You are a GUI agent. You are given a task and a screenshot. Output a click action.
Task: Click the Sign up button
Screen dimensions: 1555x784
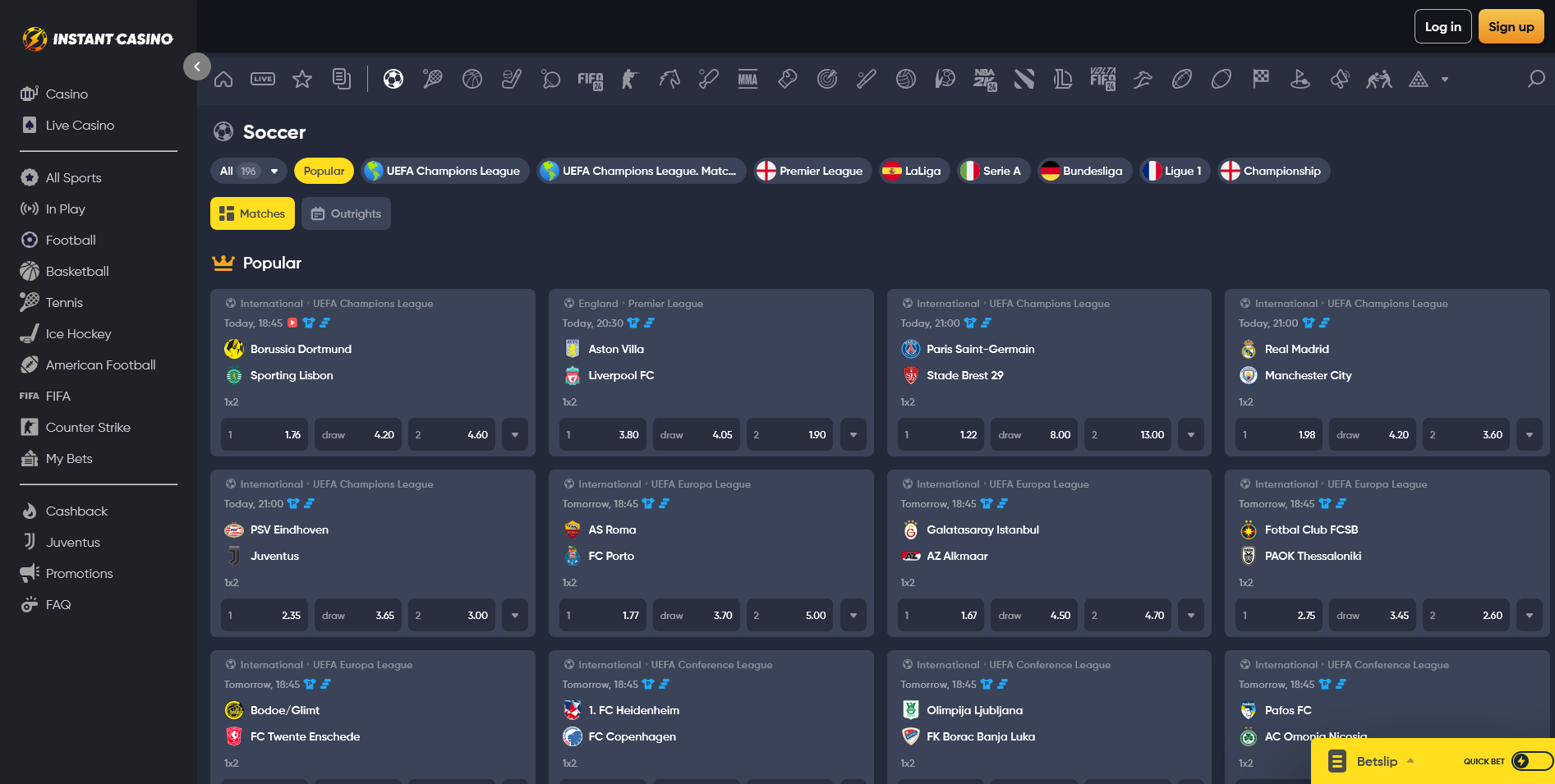pyautogui.click(x=1511, y=26)
